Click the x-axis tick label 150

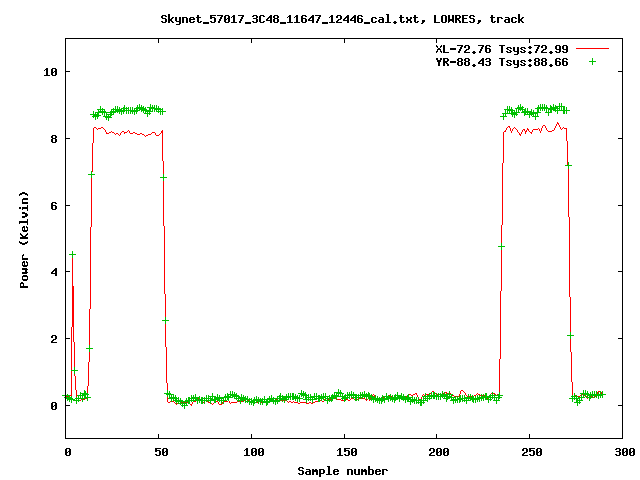point(347,452)
